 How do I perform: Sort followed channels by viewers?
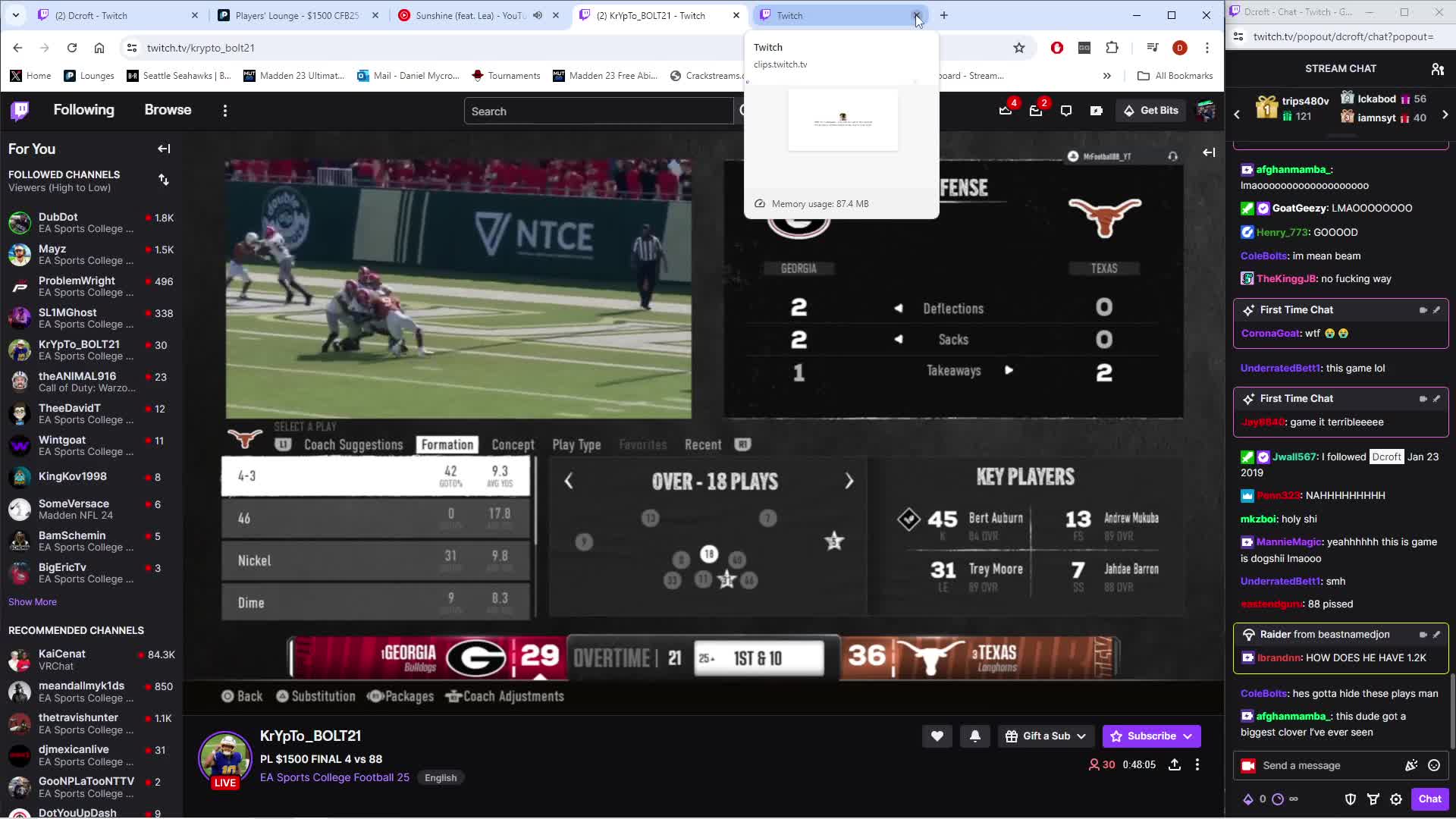164,180
